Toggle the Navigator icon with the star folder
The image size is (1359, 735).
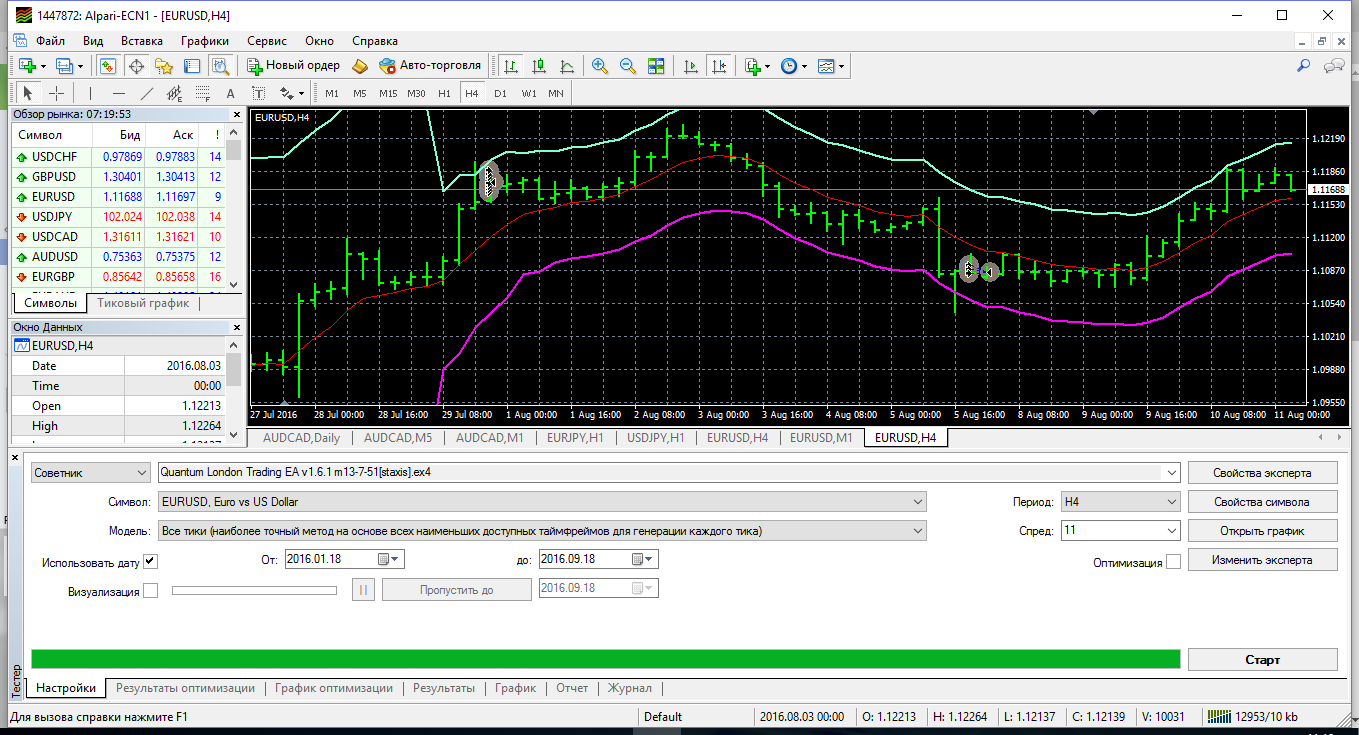point(164,66)
